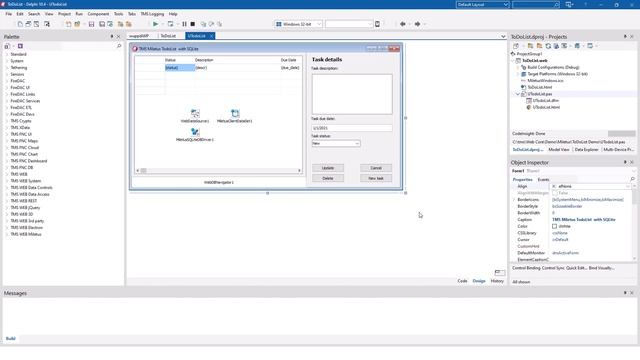Screen dimensions: 640x360
Task: Open the Default Layout dropdown
Action: [506, 4]
